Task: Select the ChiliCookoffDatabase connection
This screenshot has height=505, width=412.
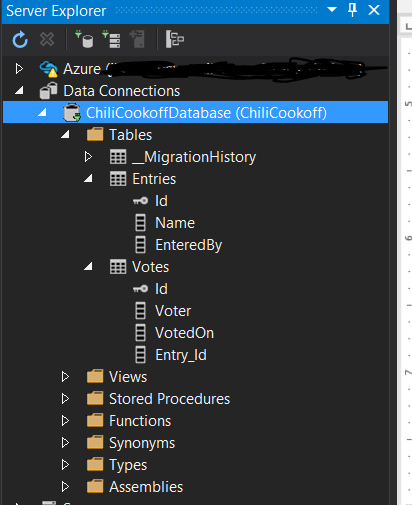Action: click(195, 112)
